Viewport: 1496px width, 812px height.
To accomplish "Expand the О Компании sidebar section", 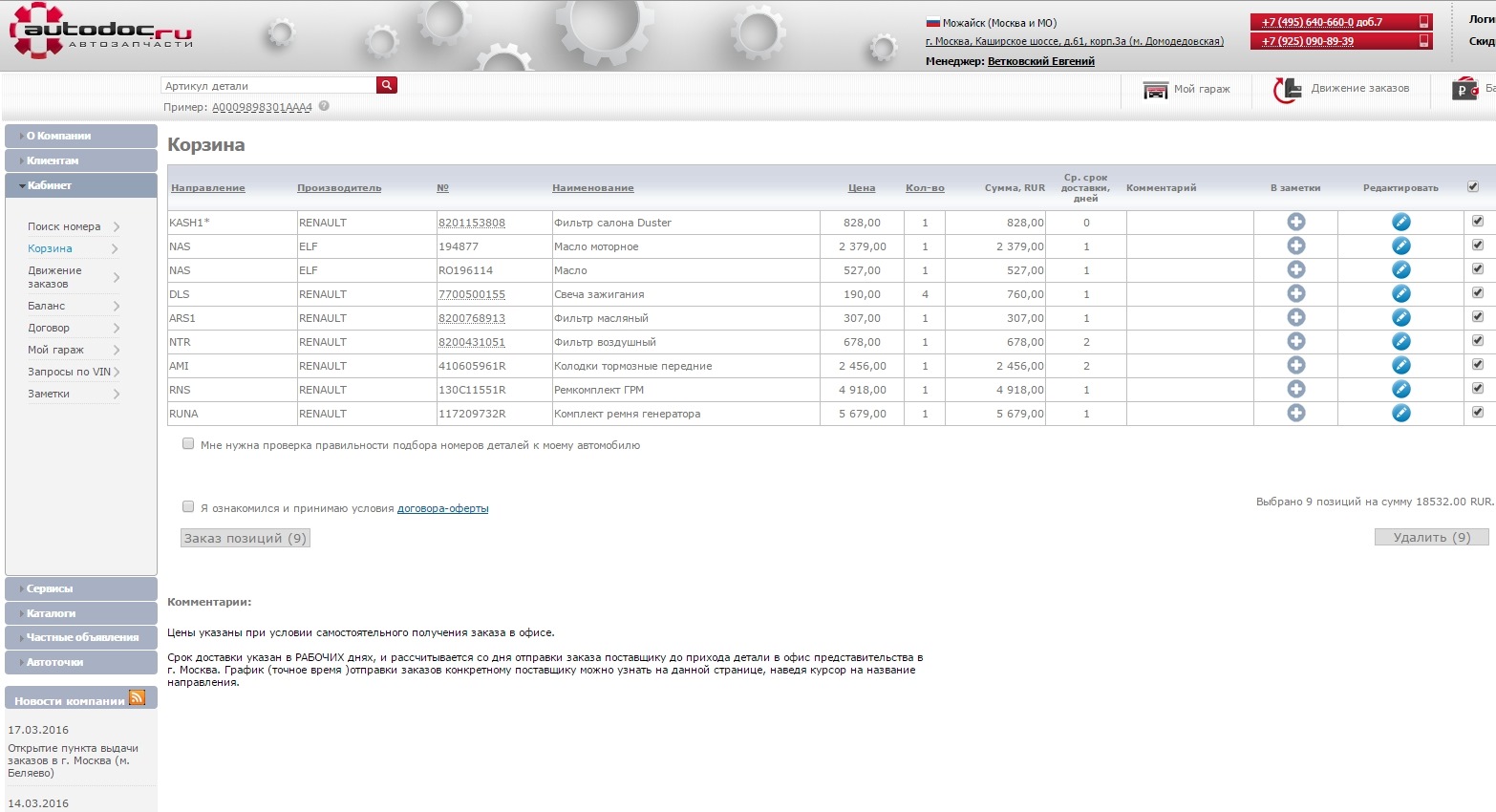I will [x=81, y=136].
